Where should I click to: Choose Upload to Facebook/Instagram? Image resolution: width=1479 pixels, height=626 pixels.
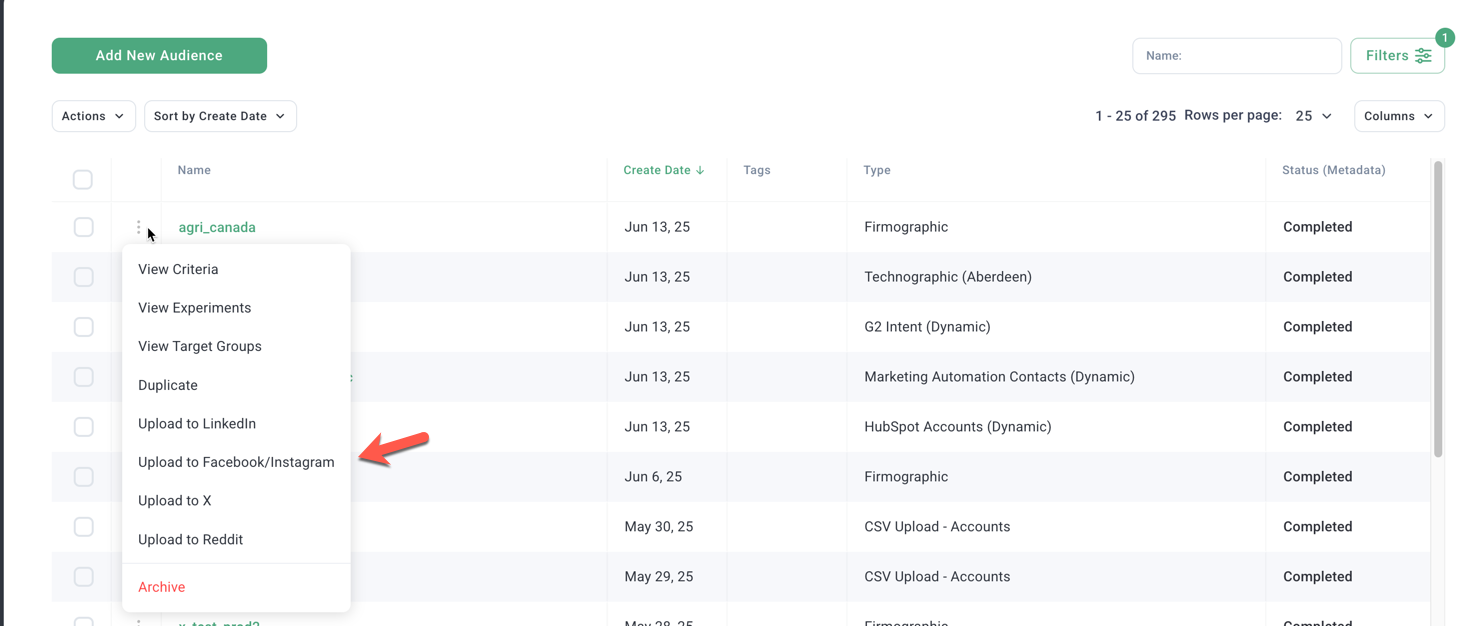coord(236,462)
